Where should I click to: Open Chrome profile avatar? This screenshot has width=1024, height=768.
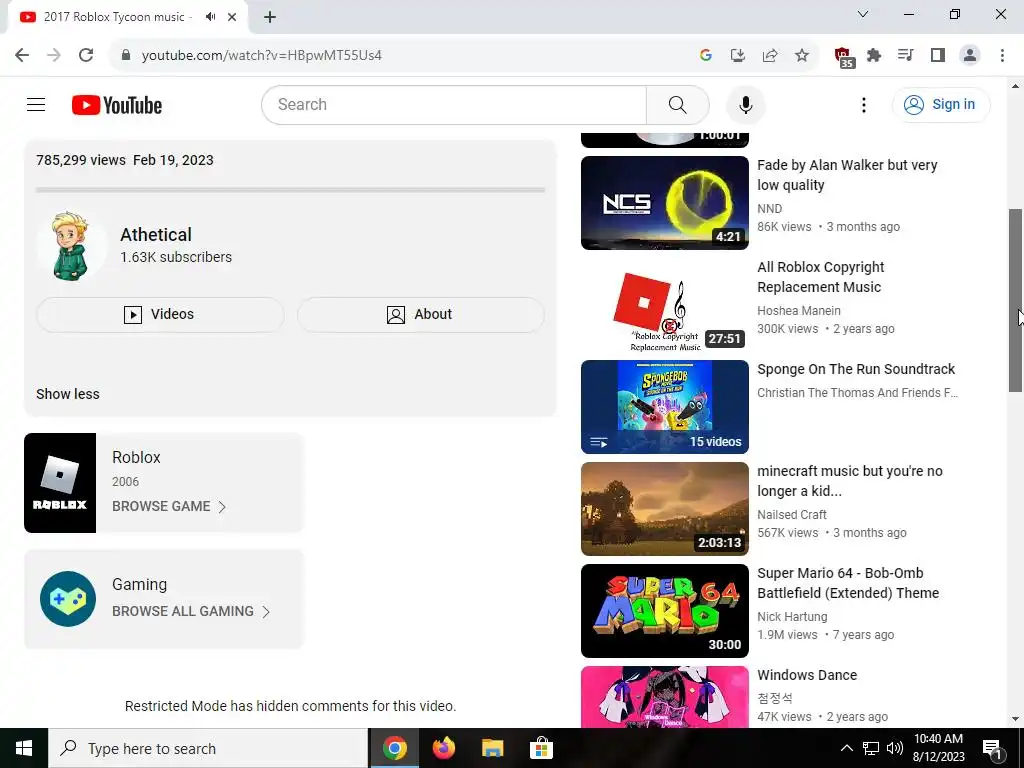(970, 55)
